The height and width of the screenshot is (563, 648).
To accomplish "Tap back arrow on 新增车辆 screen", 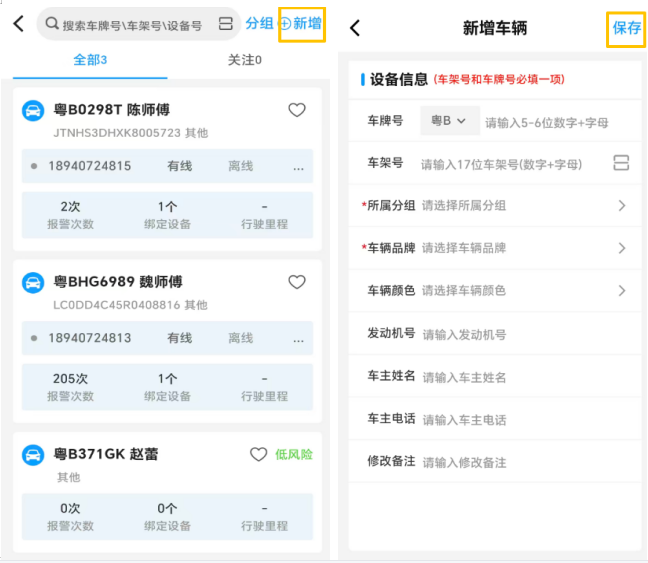I will pos(355,28).
